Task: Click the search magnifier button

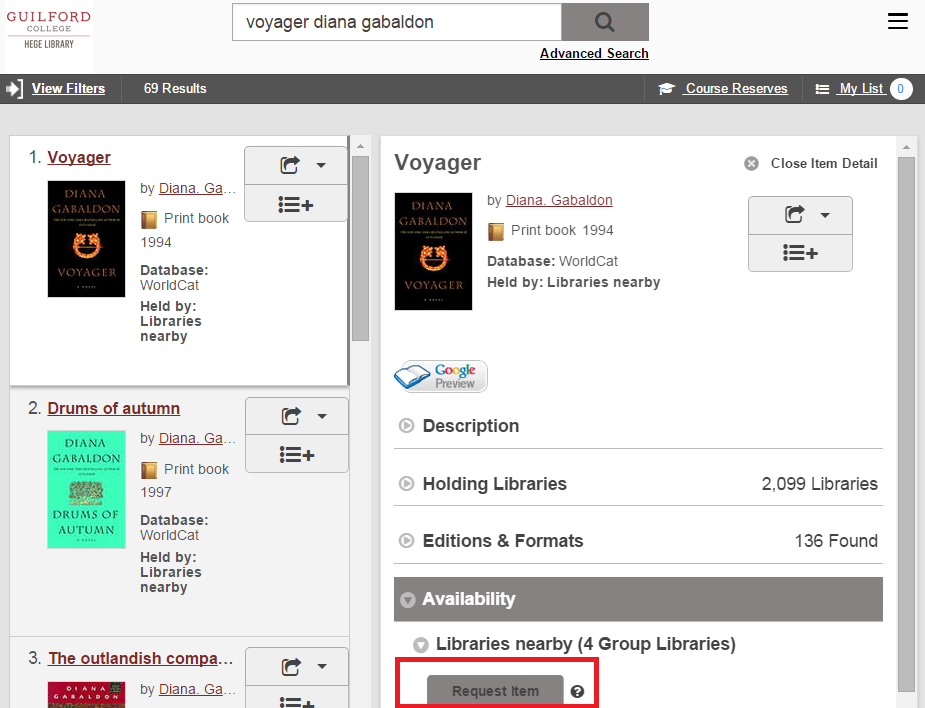Action: click(605, 22)
